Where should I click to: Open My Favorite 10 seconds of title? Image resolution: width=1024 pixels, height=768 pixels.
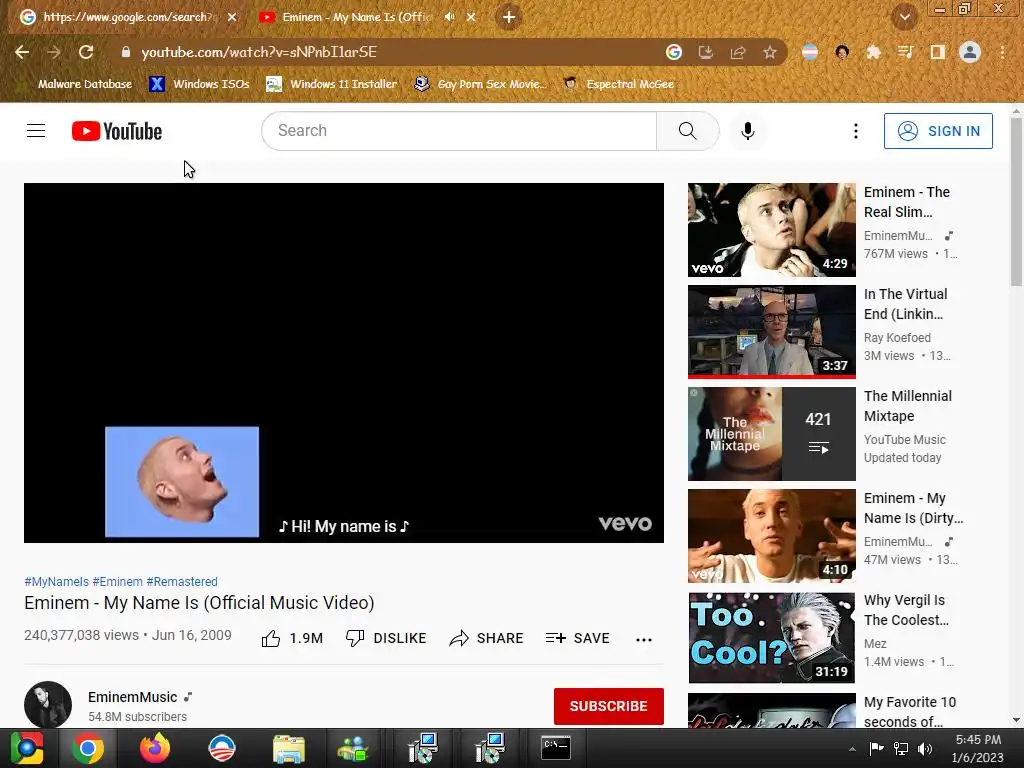(910, 712)
